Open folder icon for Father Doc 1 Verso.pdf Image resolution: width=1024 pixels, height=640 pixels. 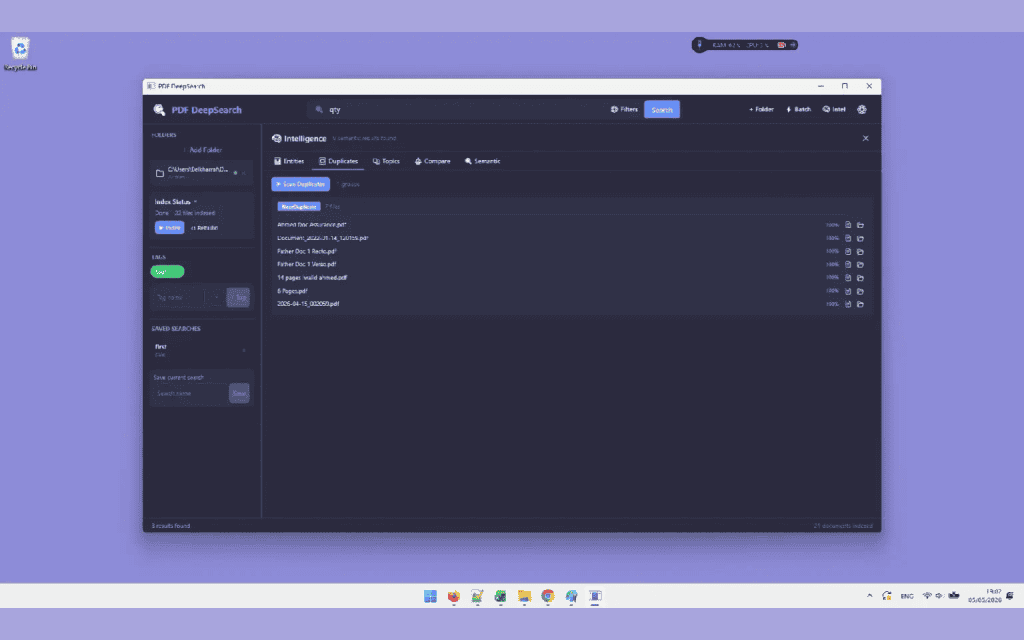click(860, 264)
